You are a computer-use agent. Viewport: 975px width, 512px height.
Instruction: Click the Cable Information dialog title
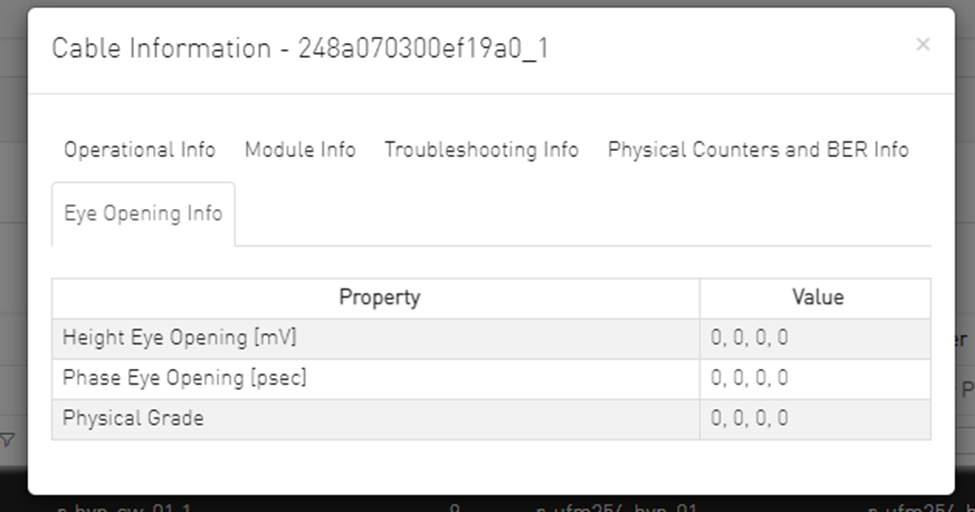click(x=161, y=49)
